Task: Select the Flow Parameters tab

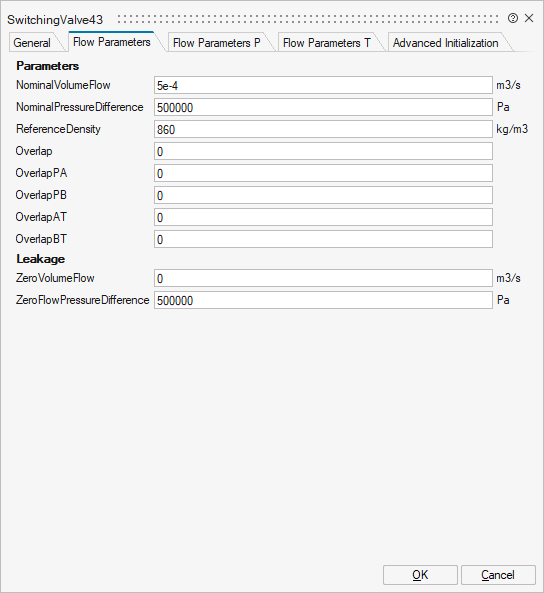Action: click(112, 42)
